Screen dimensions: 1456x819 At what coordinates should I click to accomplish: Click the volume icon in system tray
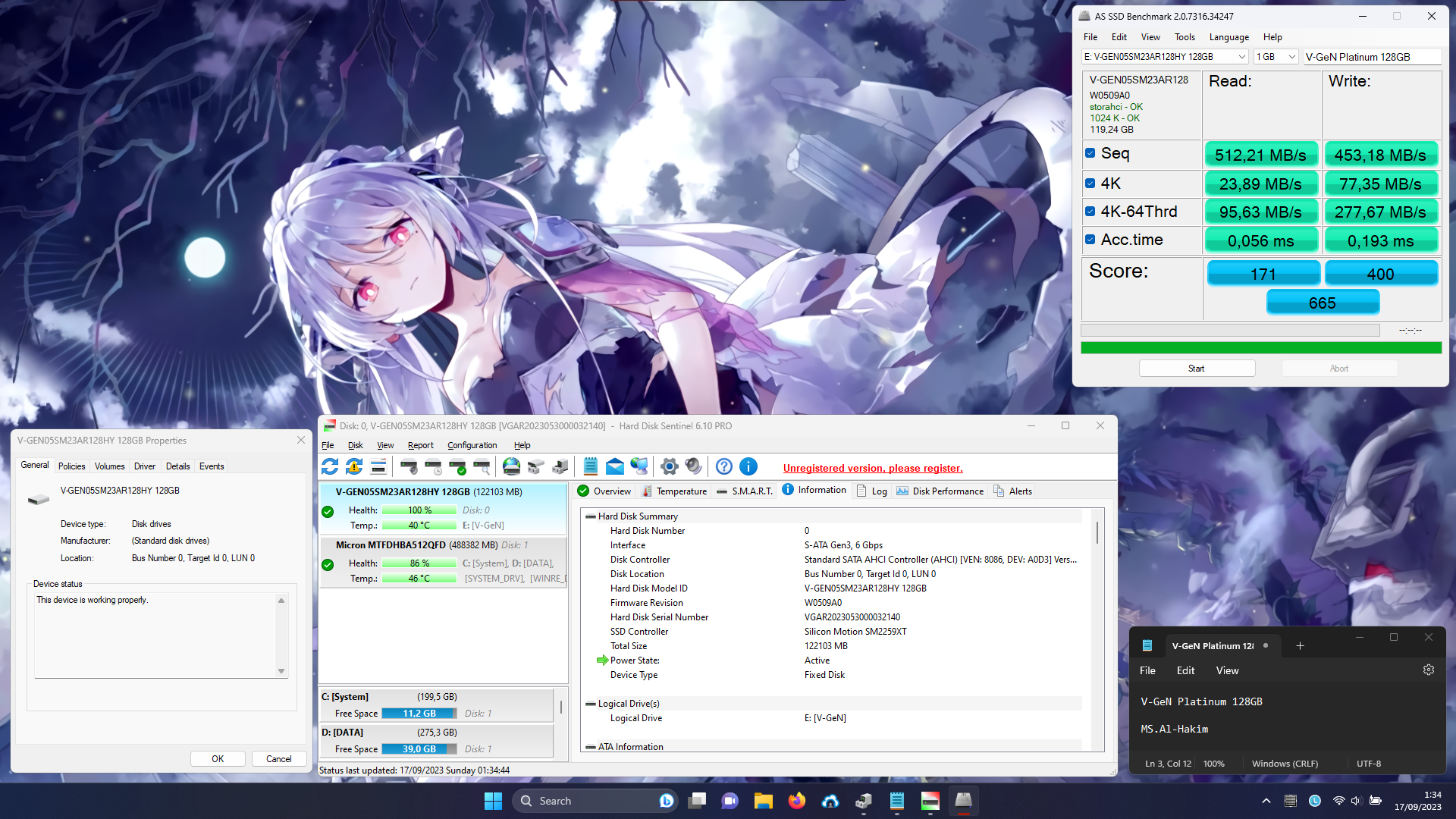point(1357,801)
